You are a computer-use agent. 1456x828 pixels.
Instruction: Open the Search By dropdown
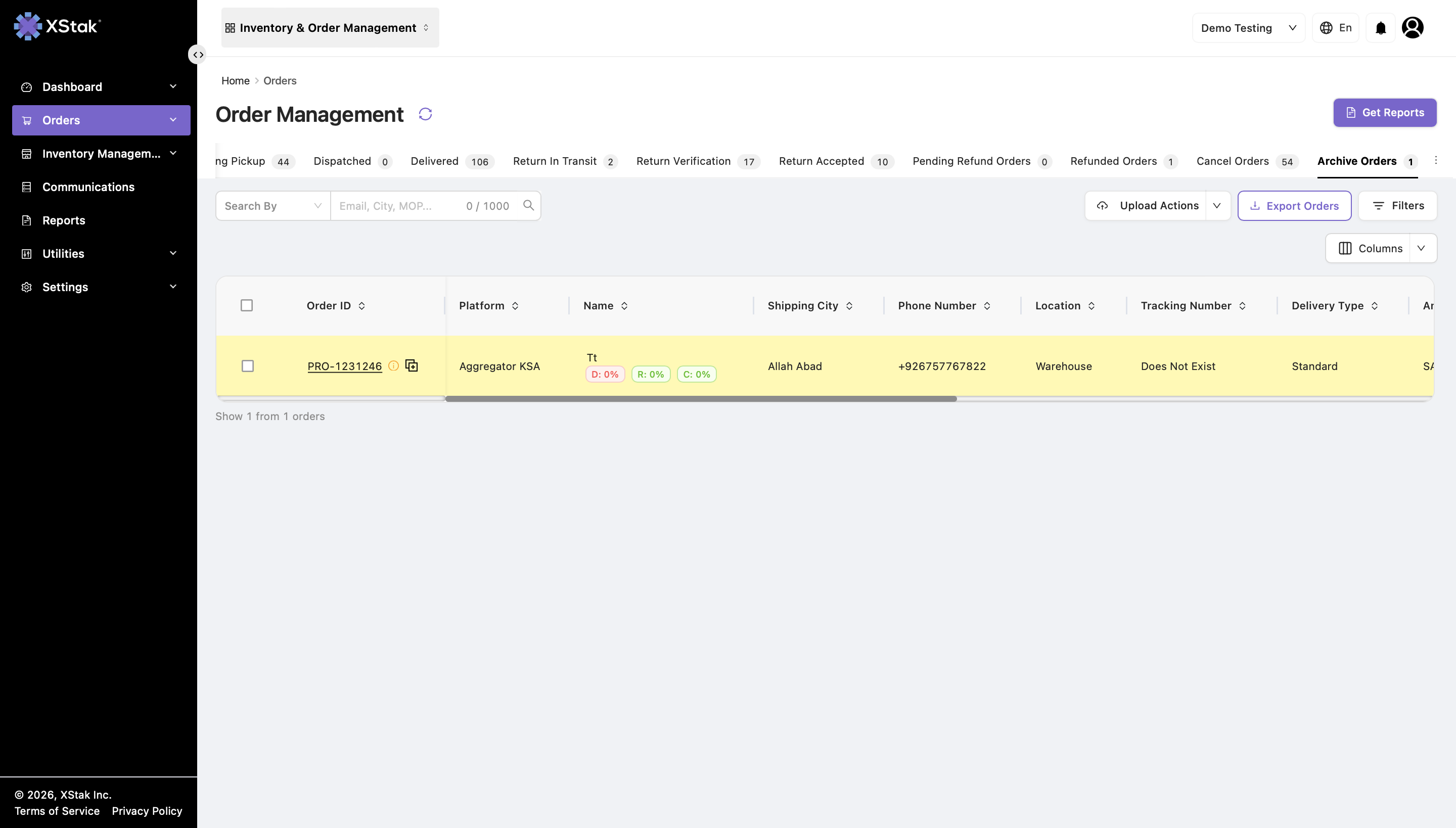273,206
